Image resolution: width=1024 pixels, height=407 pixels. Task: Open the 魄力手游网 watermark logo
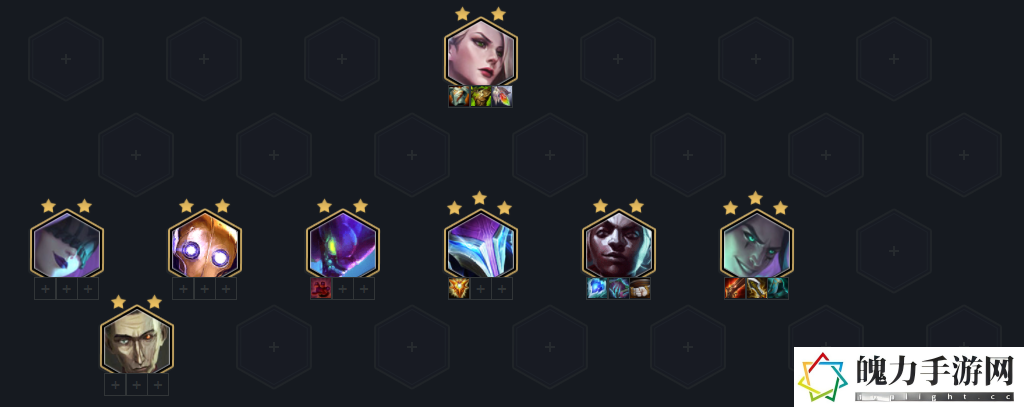tap(908, 377)
